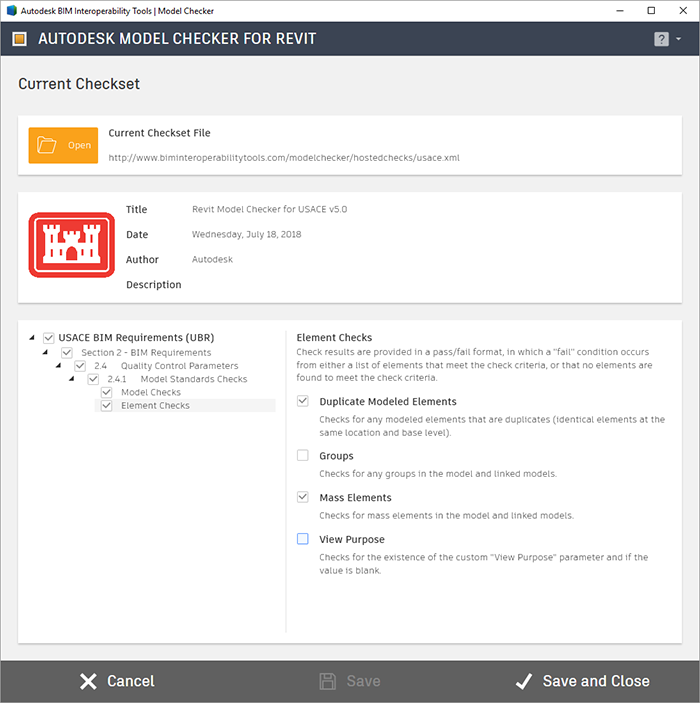Screen dimensions: 700x703
Task: Select the checkset file URL text
Action: [284, 158]
